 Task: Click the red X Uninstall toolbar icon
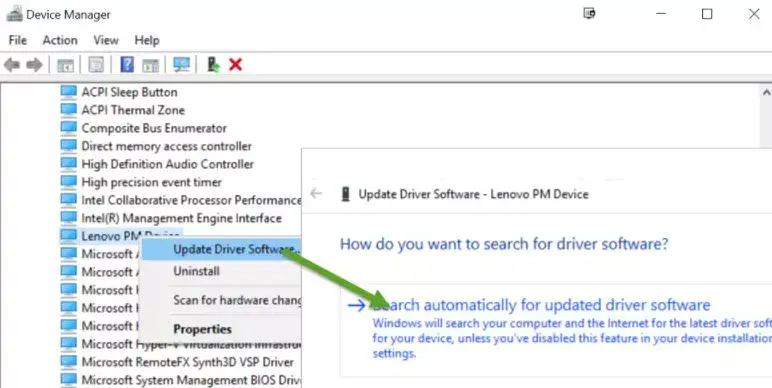tap(235, 65)
